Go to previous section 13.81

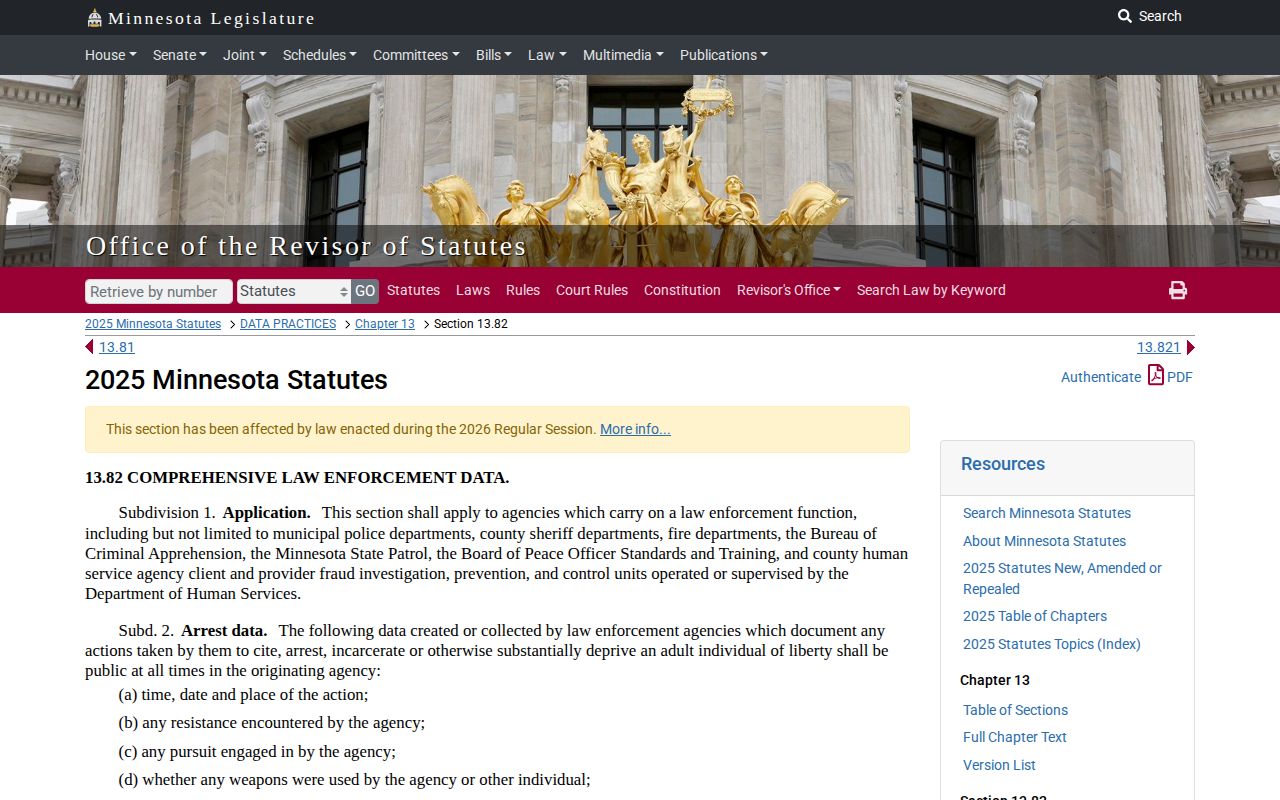pos(117,347)
